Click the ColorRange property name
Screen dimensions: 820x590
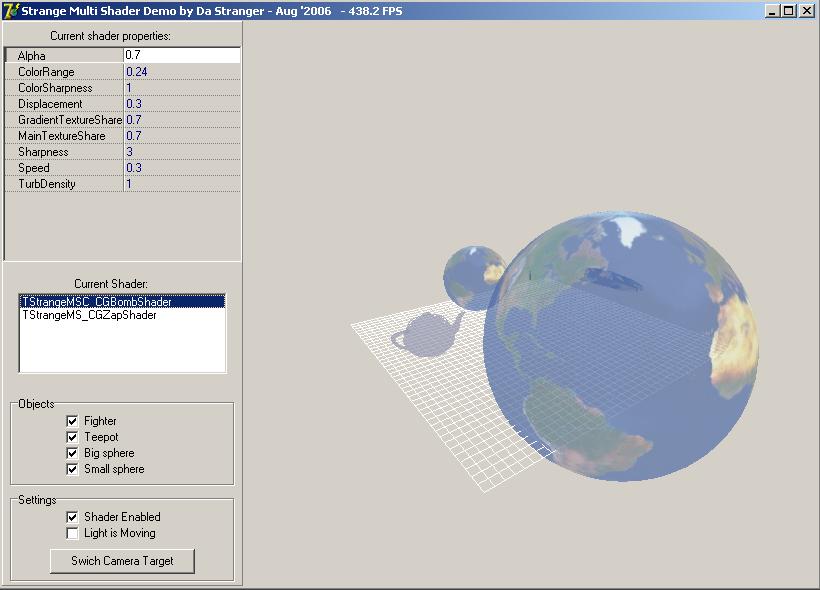tap(46, 72)
